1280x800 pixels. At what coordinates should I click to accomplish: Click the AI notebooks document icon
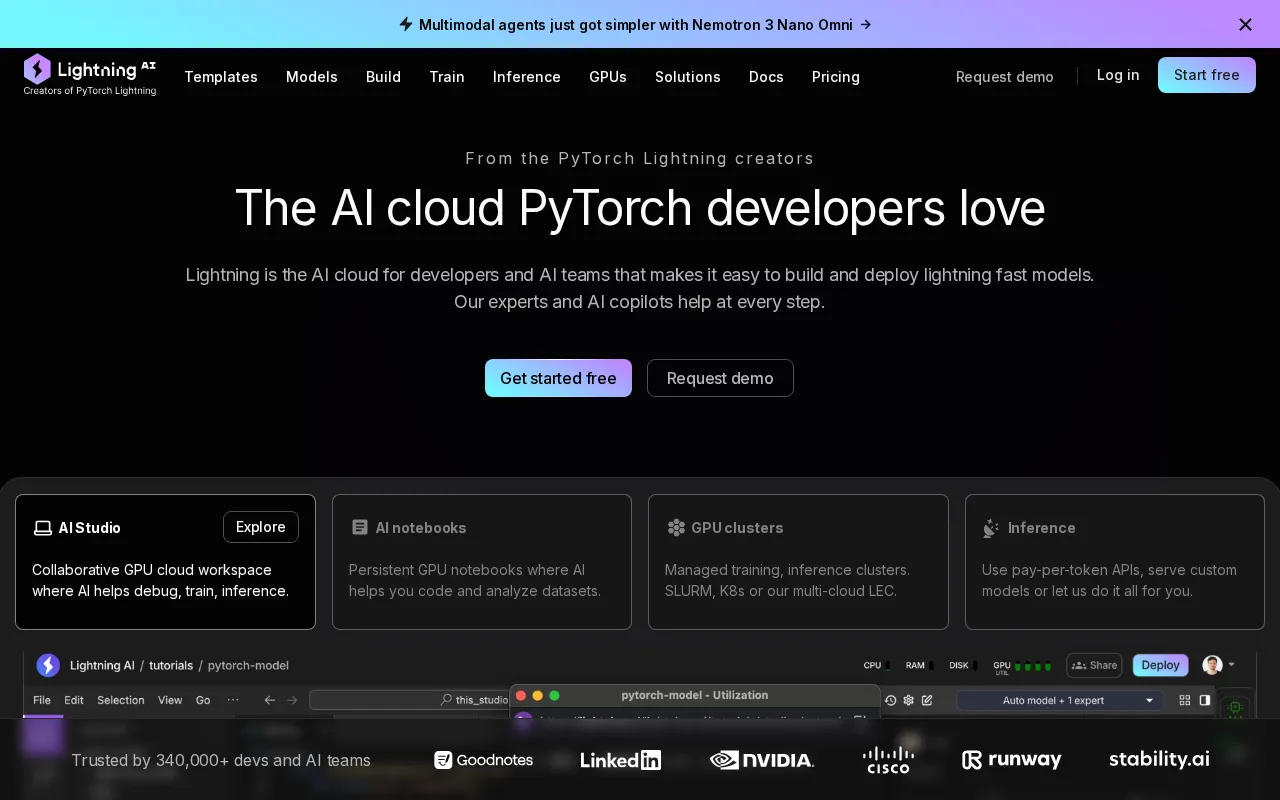click(x=360, y=527)
